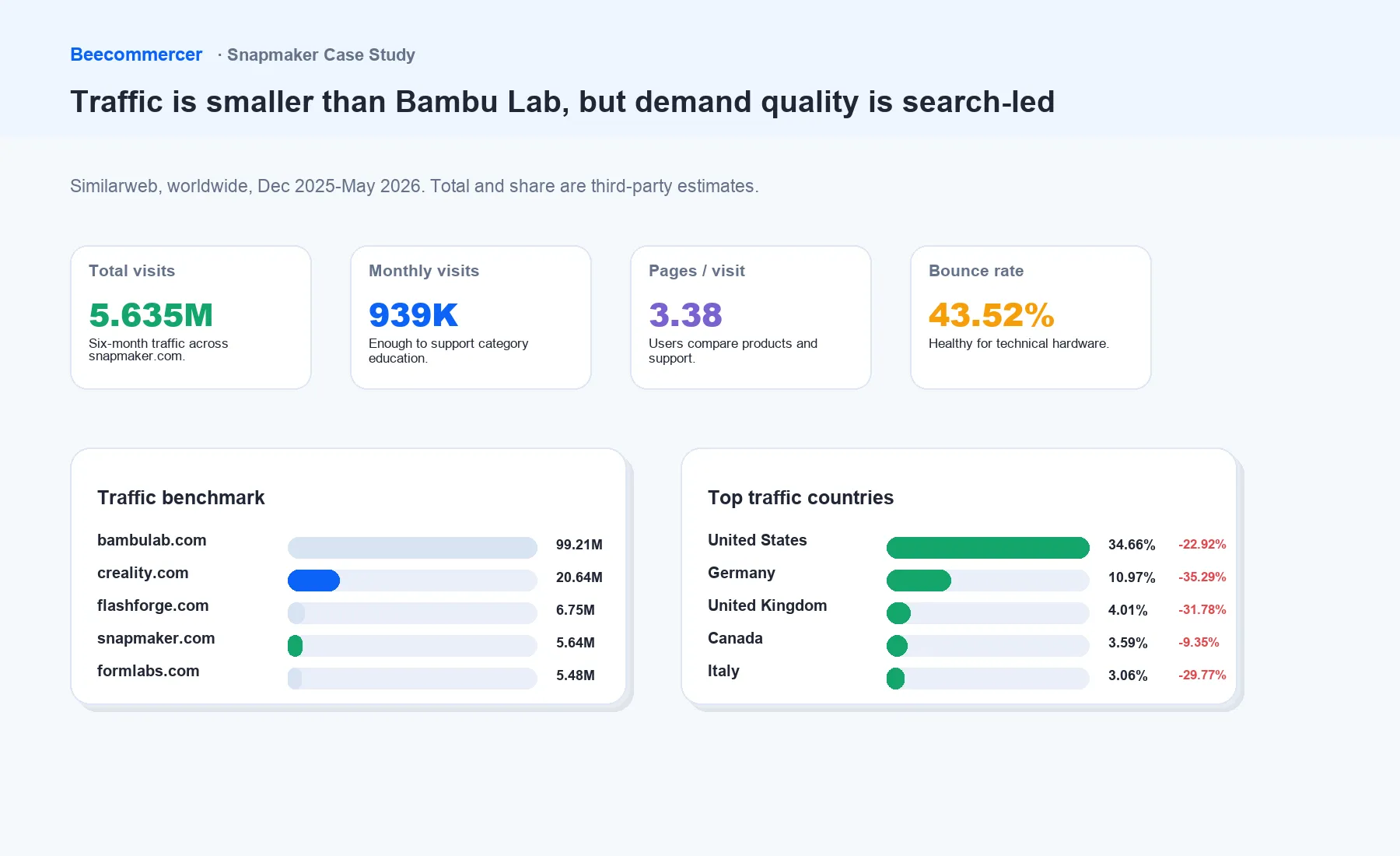Click the Canada row label

pos(735,638)
